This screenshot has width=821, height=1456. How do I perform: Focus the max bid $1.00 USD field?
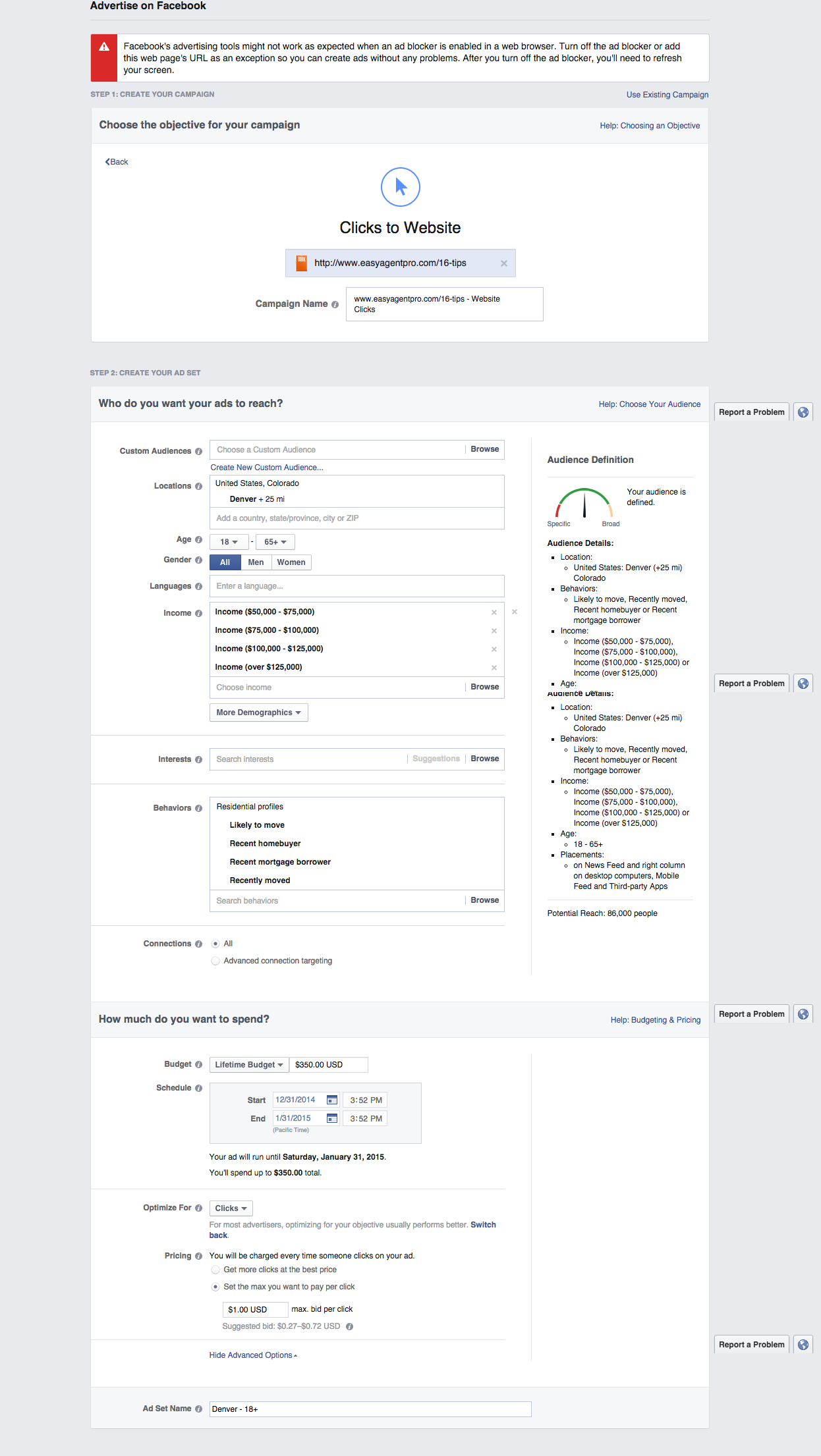(256, 1310)
